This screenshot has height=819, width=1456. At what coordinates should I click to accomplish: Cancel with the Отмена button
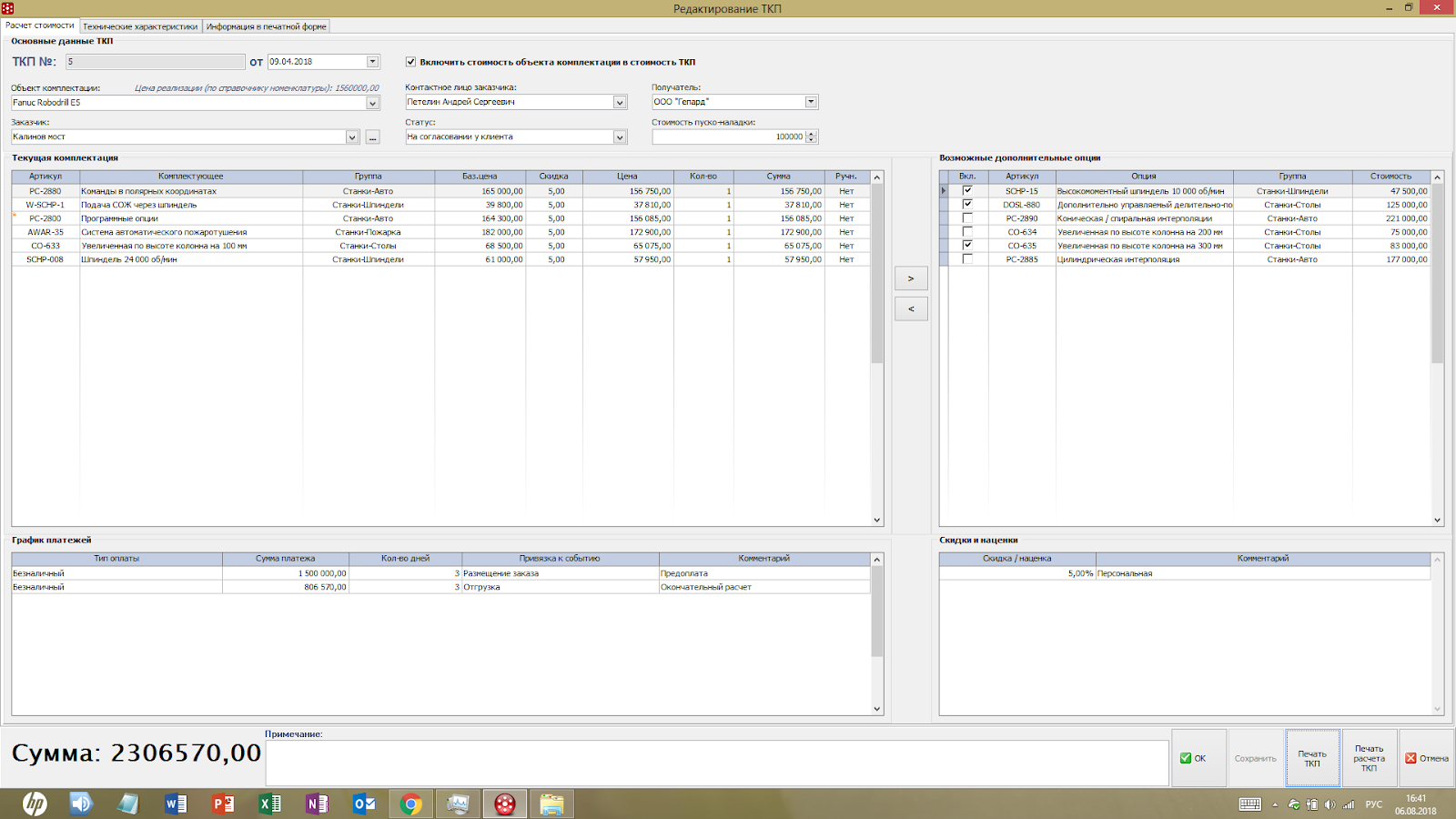pyautogui.click(x=1426, y=758)
